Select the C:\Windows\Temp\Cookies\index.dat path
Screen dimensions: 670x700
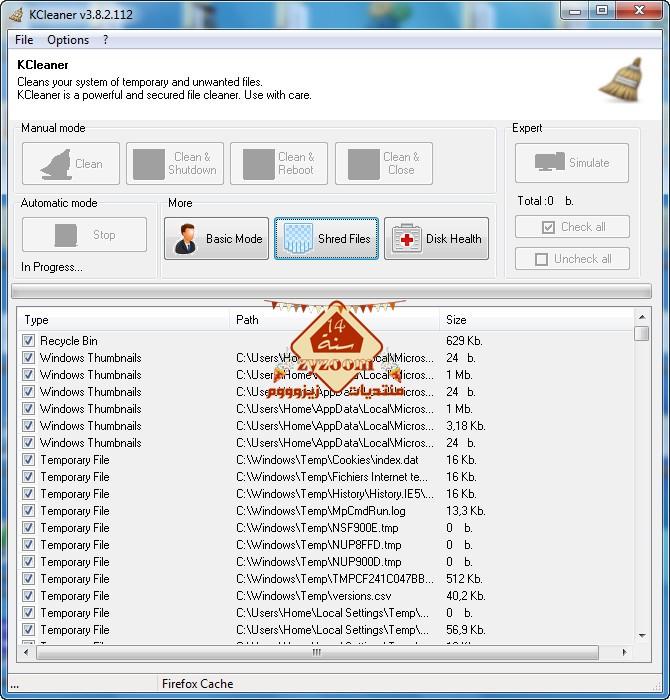pyautogui.click(x=328, y=460)
